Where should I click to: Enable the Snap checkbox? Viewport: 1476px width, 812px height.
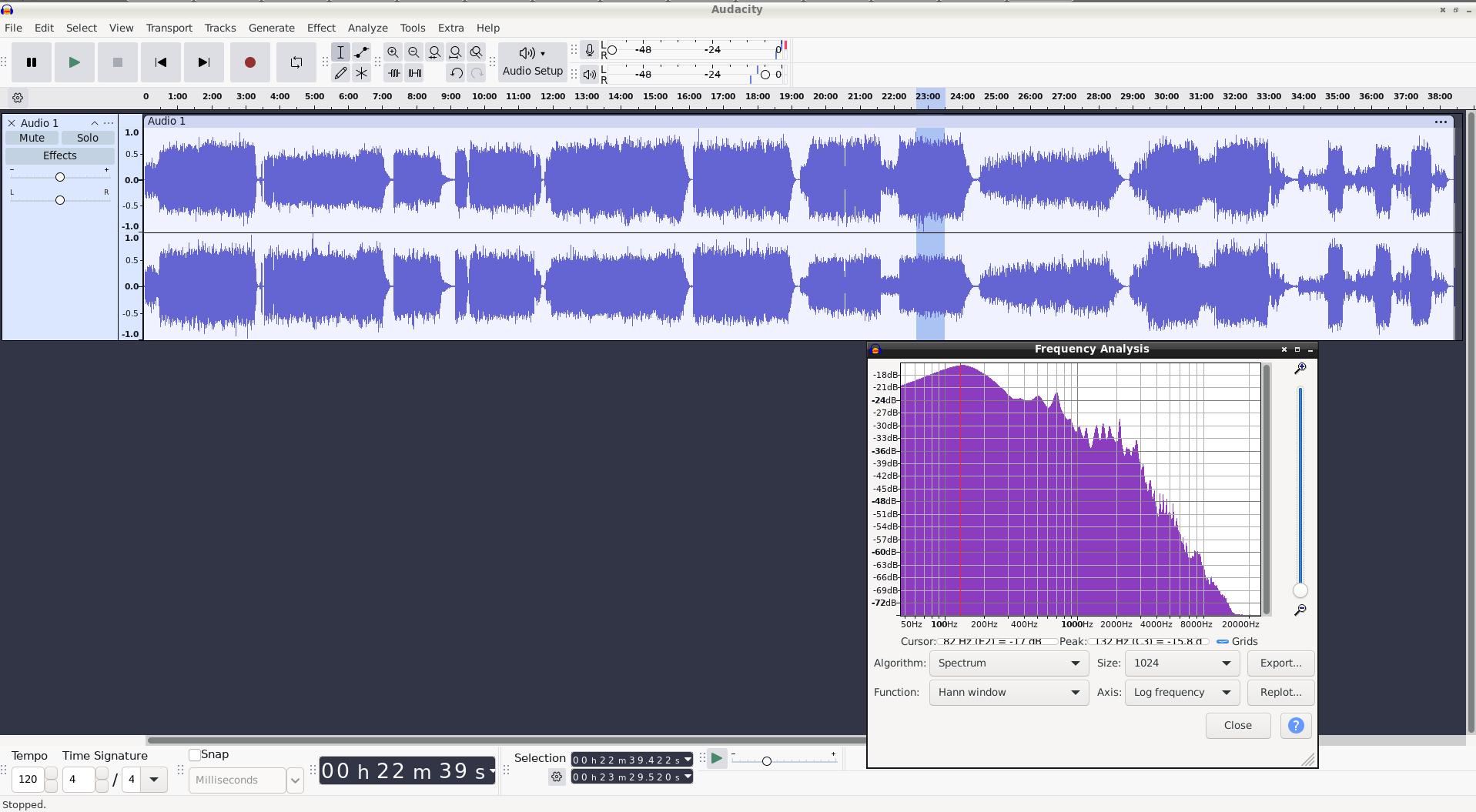coord(195,755)
